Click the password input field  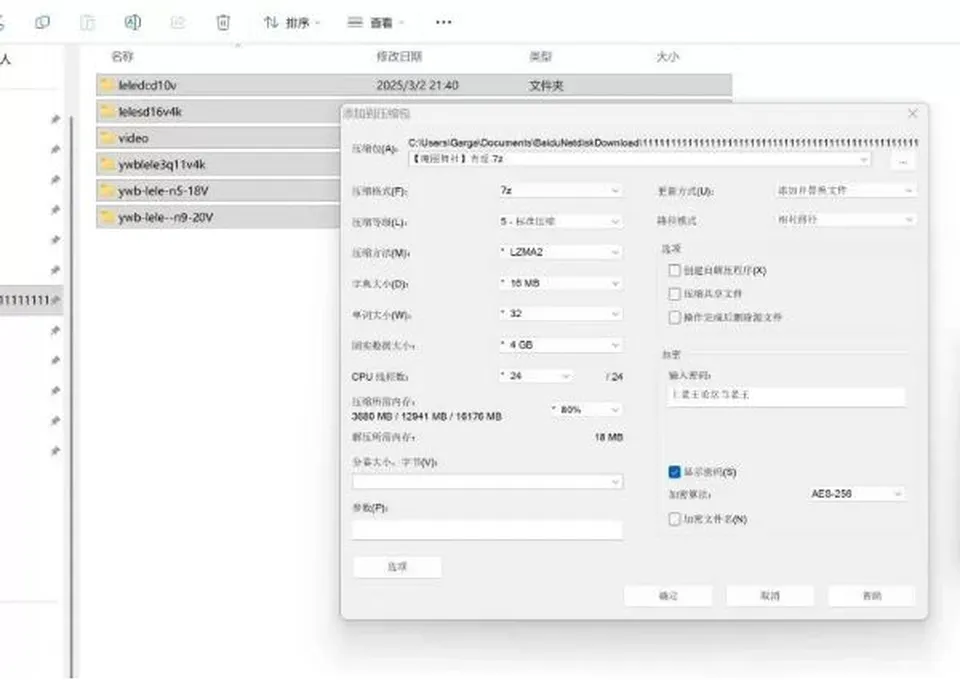click(786, 395)
